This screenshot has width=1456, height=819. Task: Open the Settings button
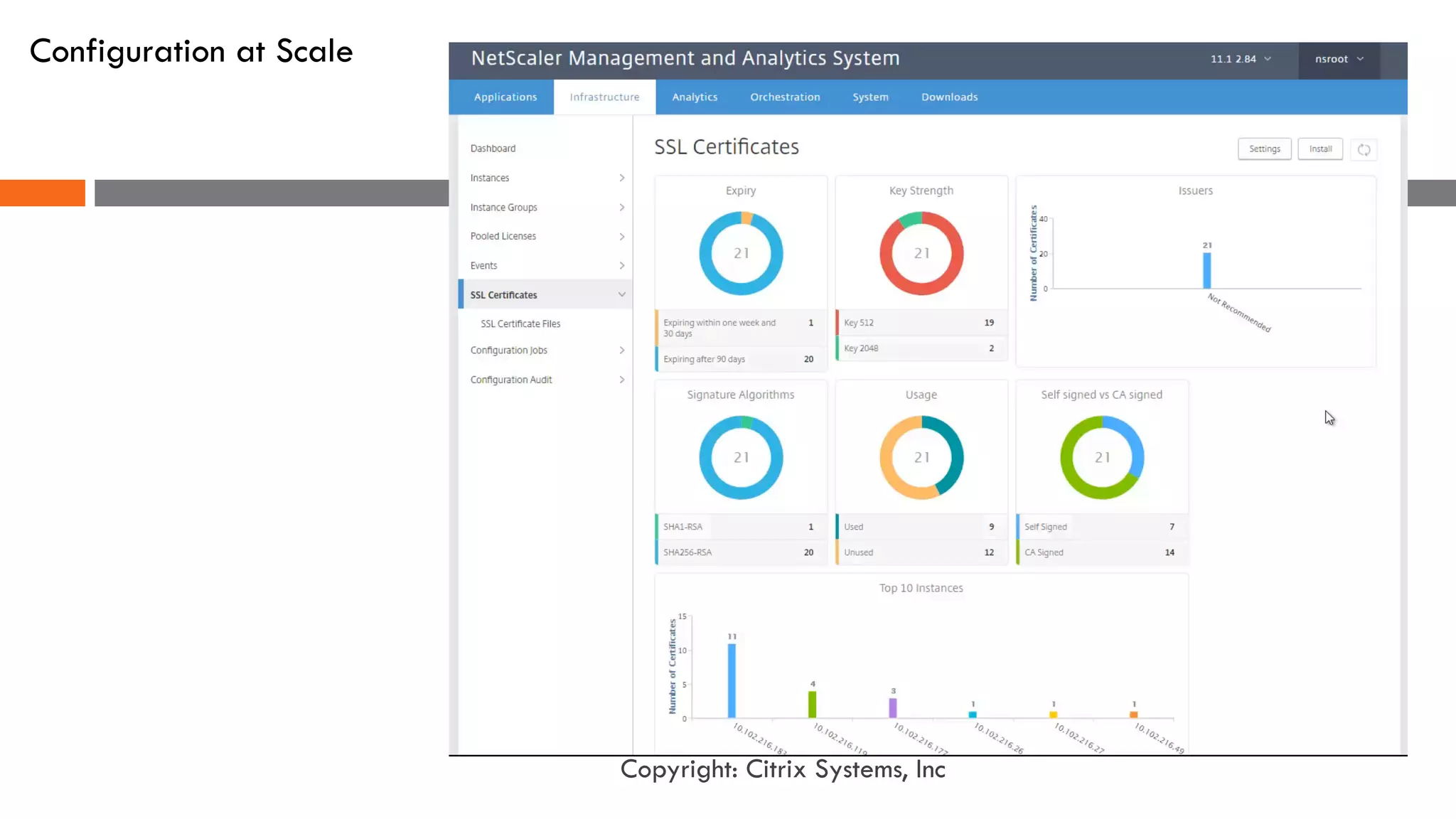pyautogui.click(x=1264, y=149)
